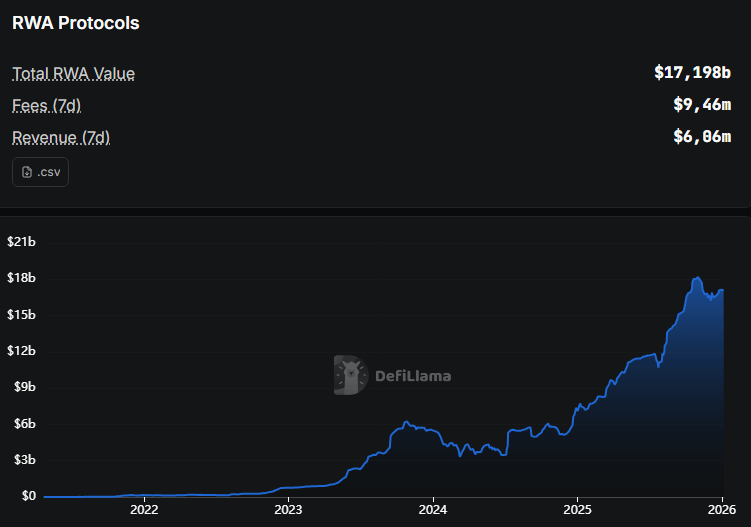Click the .csv export button label

tap(48, 172)
